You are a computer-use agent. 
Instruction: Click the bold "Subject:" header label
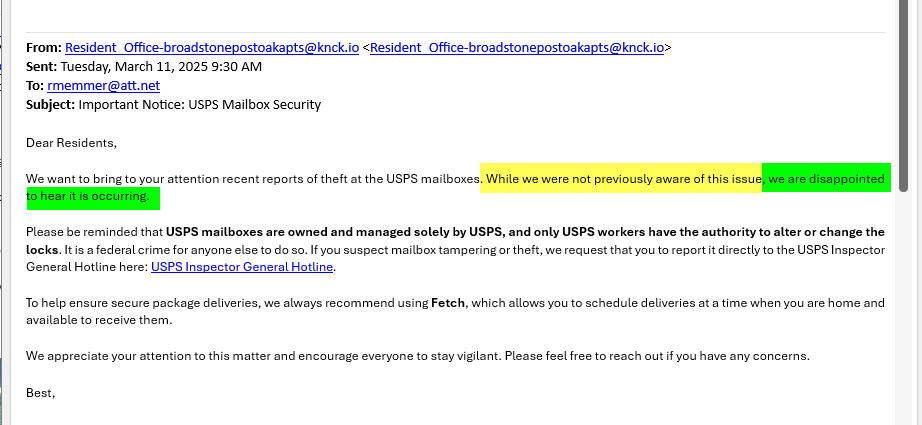50,104
